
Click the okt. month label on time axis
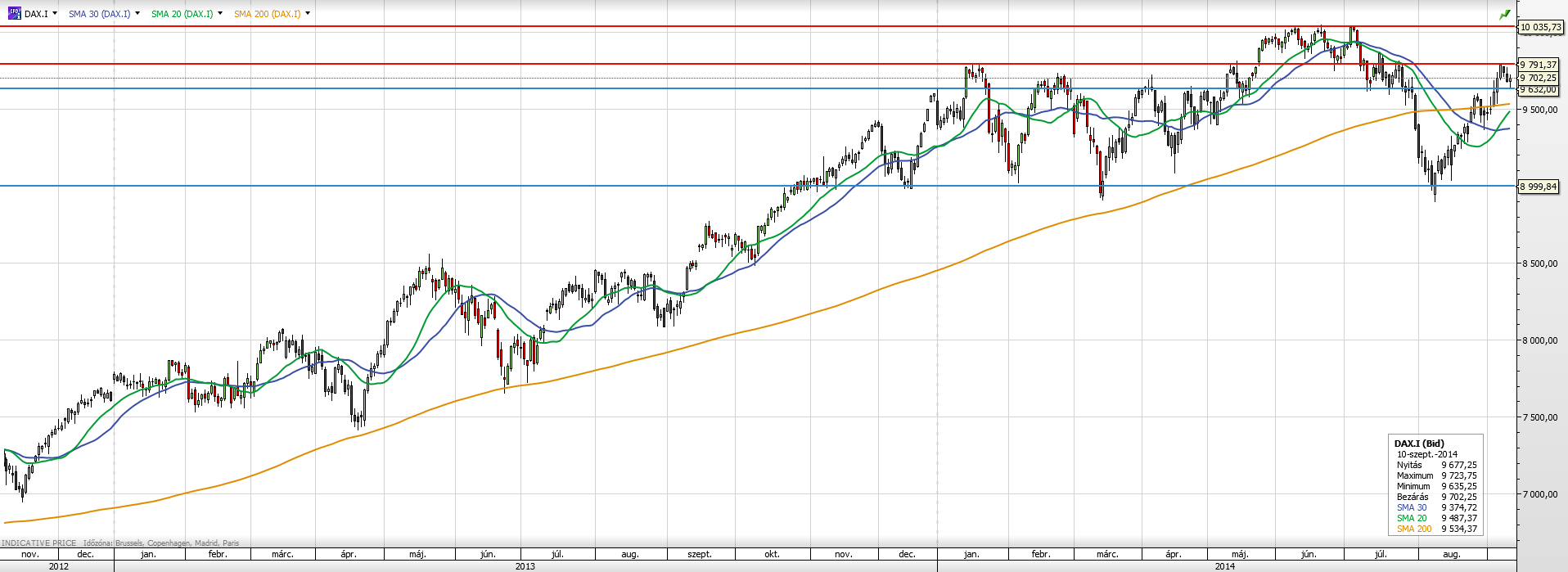[x=772, y=554]
